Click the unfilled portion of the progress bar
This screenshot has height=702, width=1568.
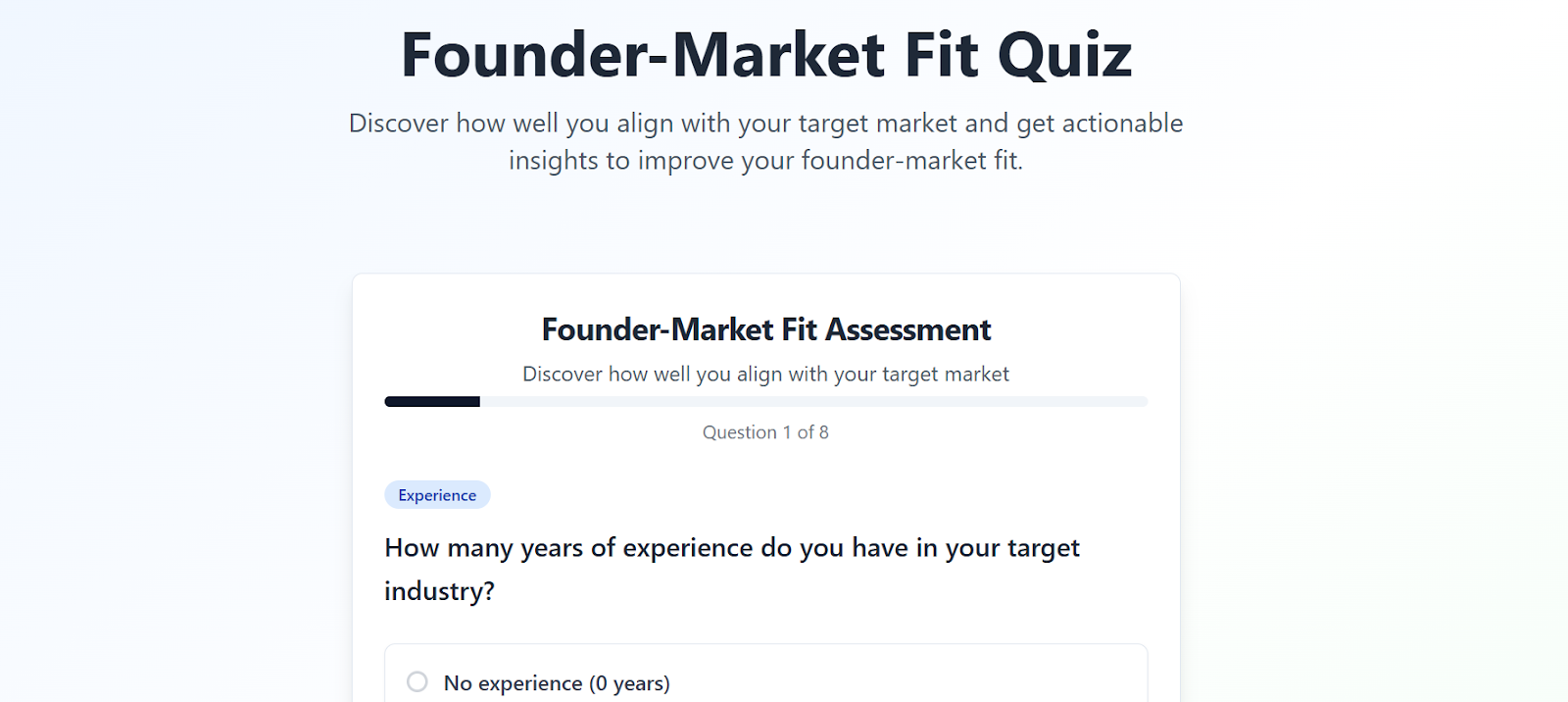(x=813, y=401)
